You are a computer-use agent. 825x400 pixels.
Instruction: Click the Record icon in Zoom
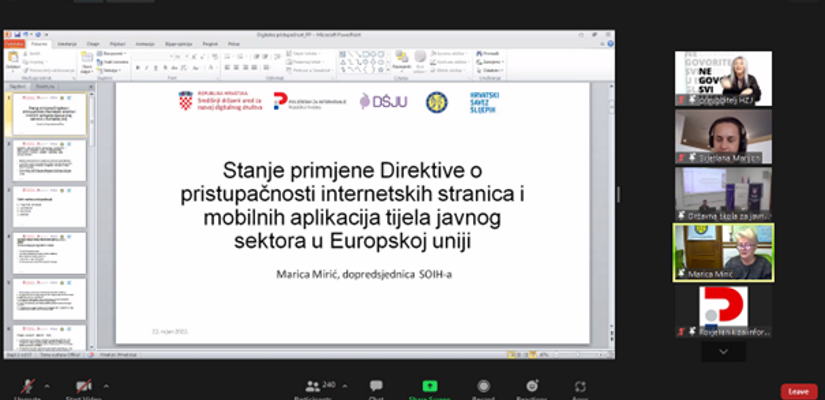pos(484,387)
